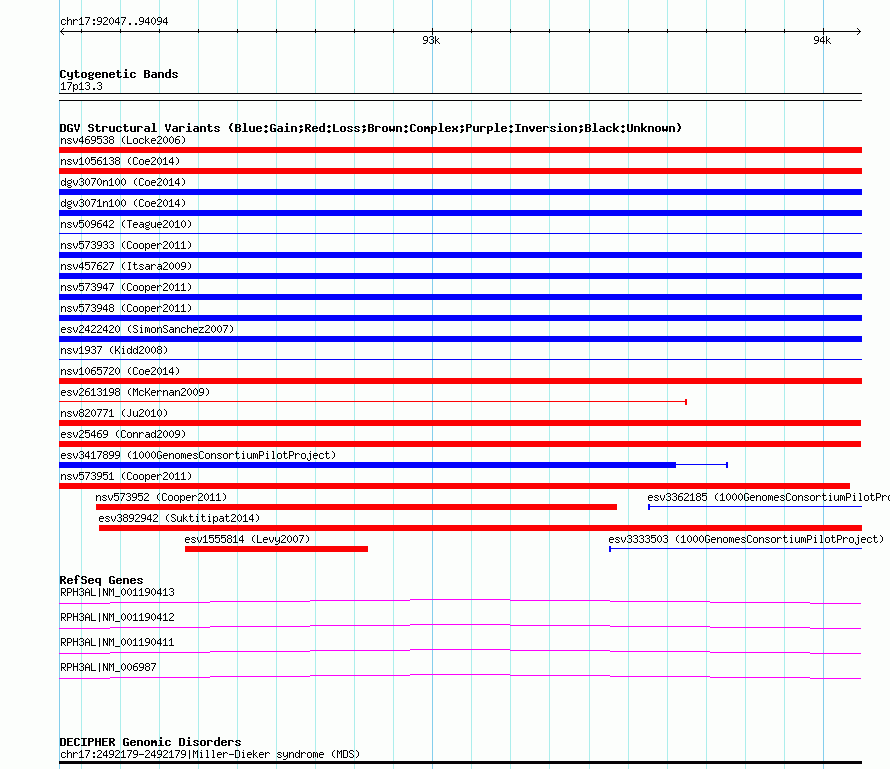Image resolution: width=890 pixels, height=769 pixels.
Task: Open RPH3AL|NM_001190411 gene label
Action: pyautogui.click(x=117, y=642)
